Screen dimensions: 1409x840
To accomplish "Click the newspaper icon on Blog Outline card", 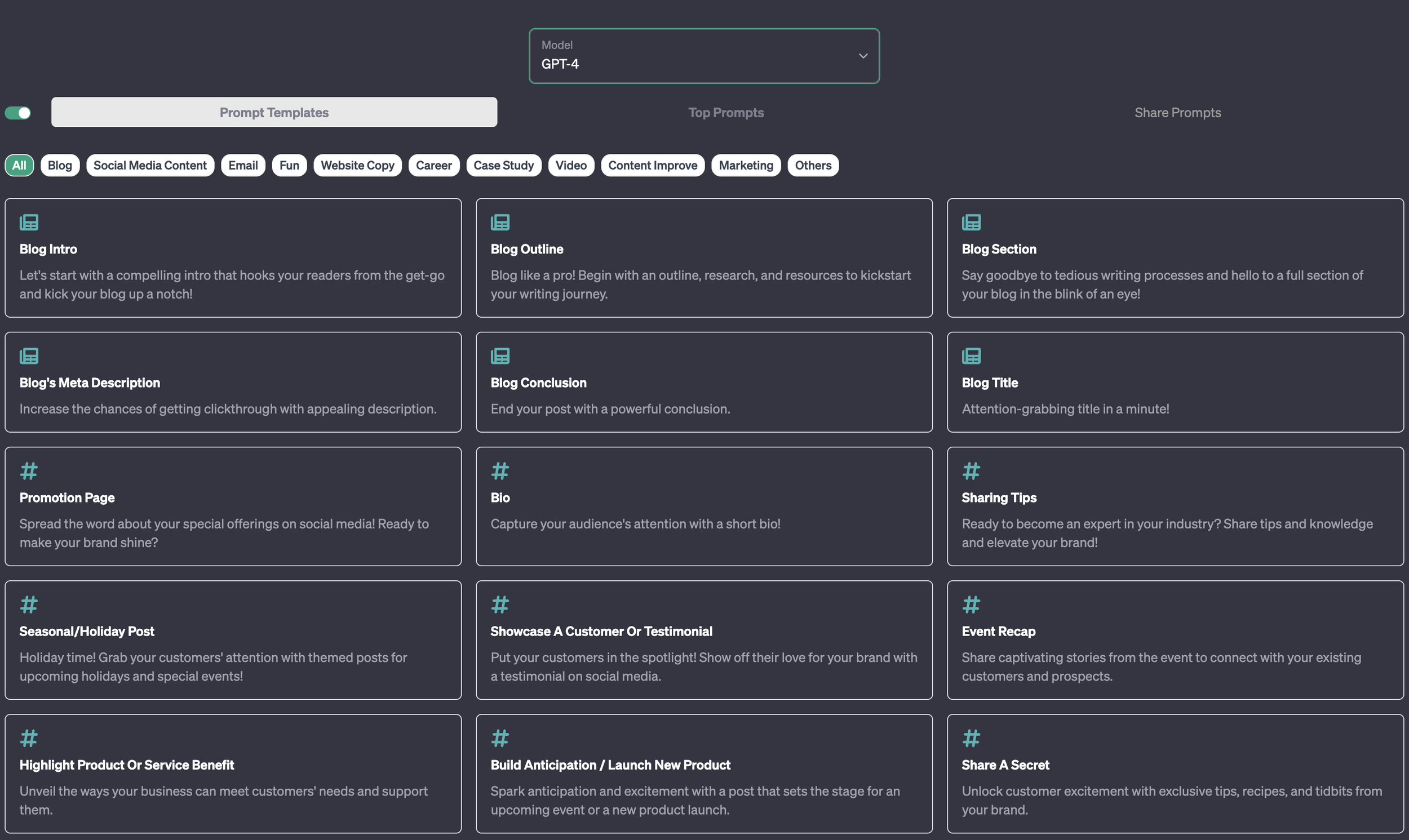I will 500,222.
